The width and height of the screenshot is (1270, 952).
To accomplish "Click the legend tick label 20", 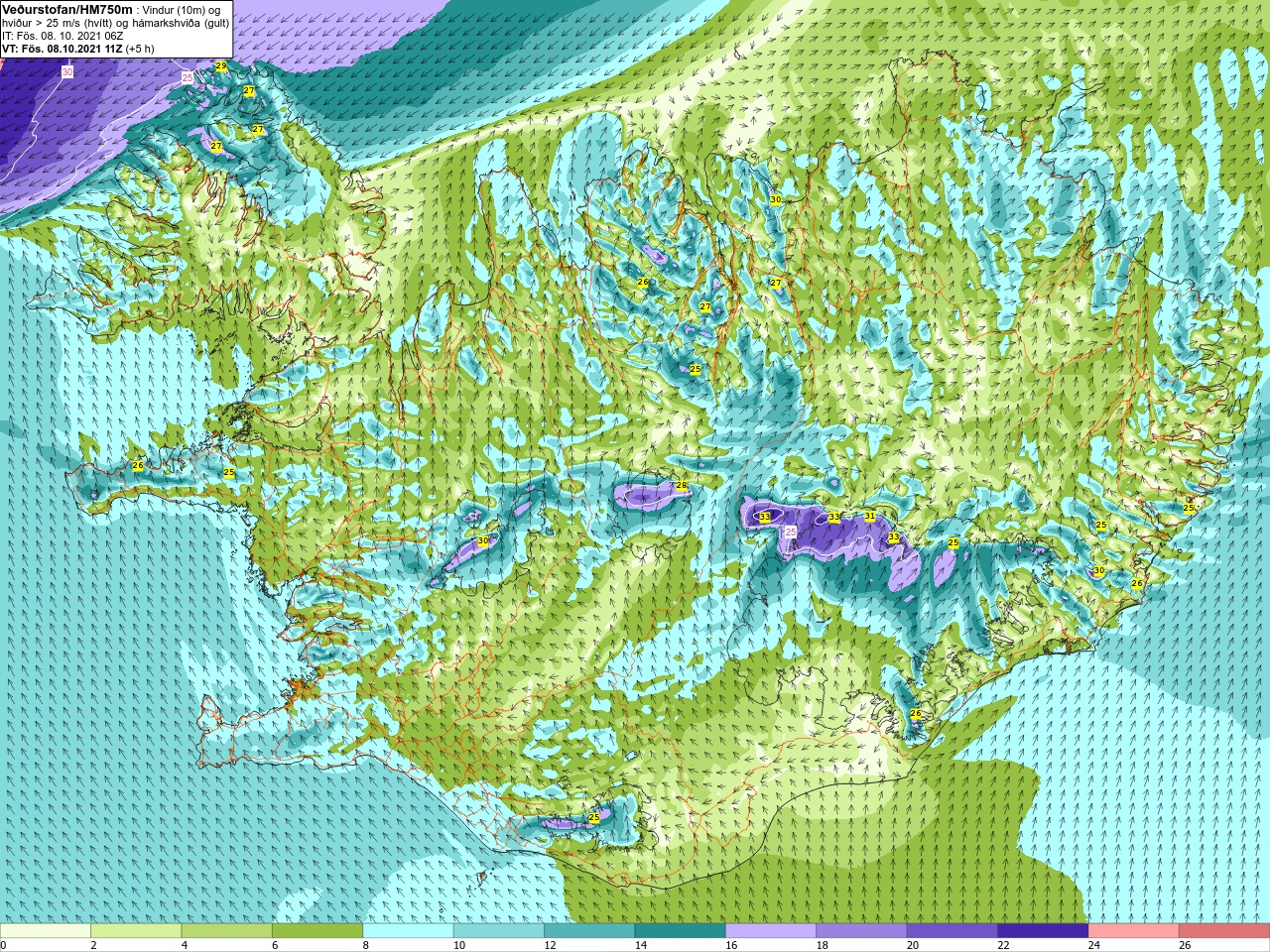I will pos(912,945).
